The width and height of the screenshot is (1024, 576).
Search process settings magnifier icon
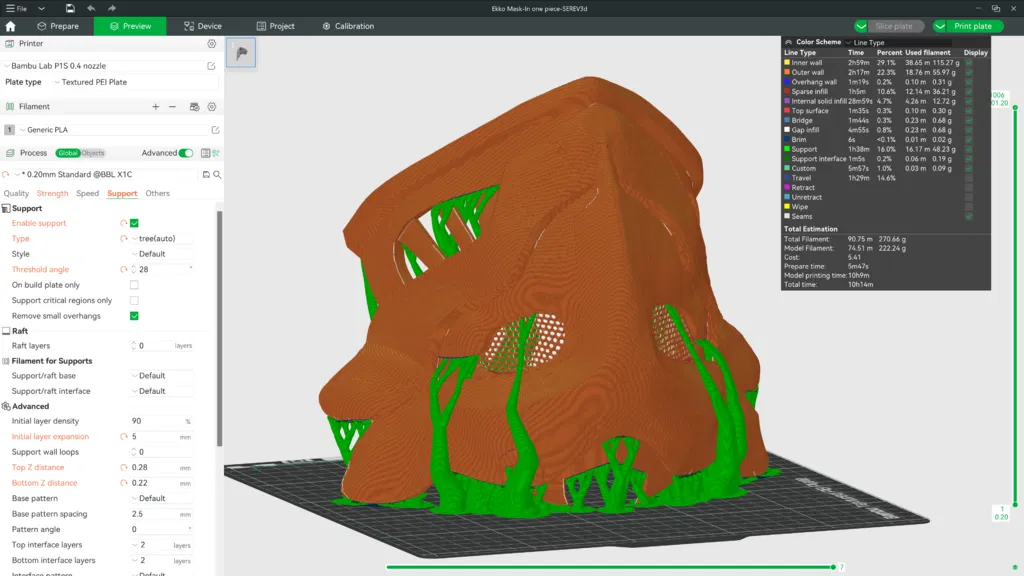click(x=217, y=174)
